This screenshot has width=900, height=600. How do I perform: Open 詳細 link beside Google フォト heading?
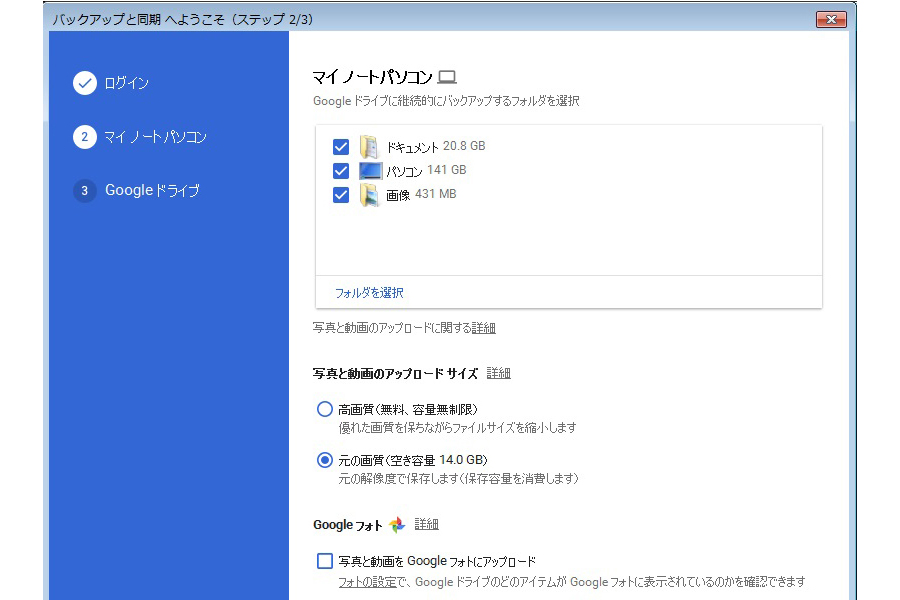427,524
